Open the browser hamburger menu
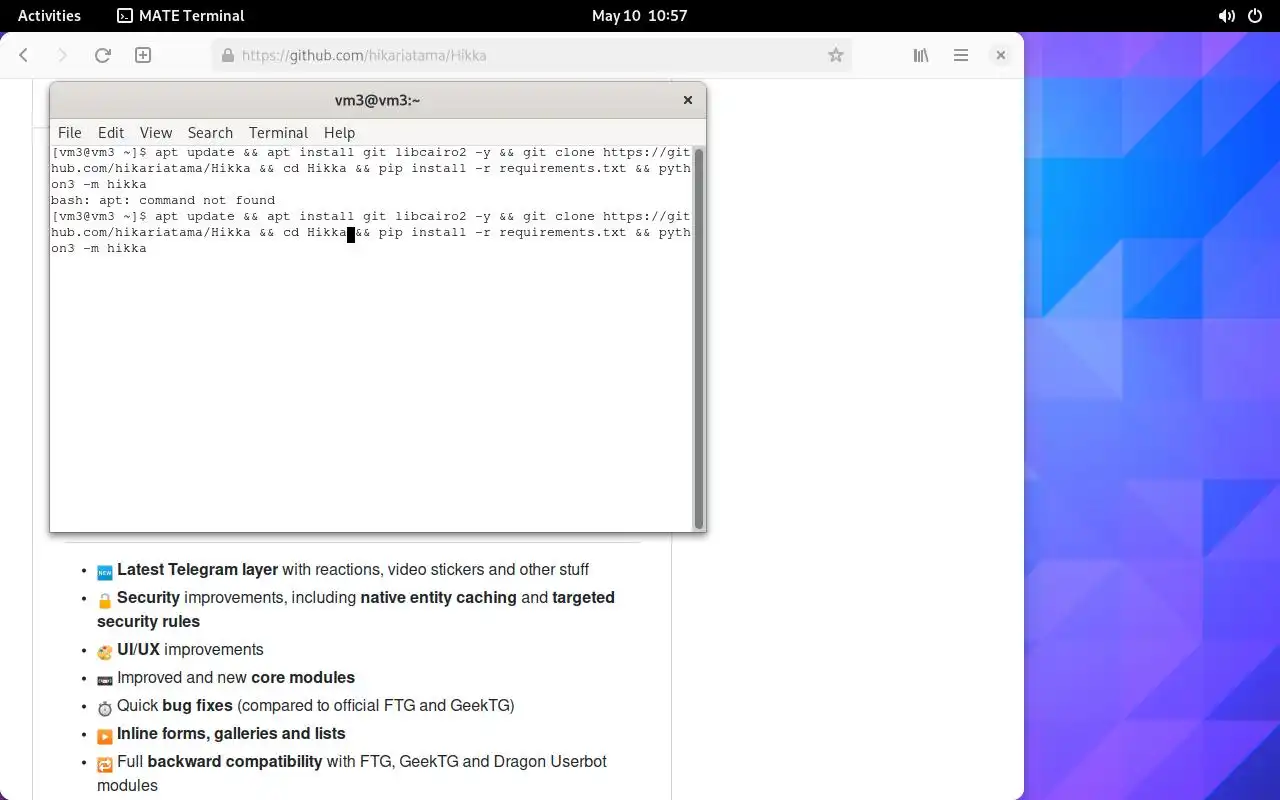Screen dimensions: 1280x800 [961, 56]
